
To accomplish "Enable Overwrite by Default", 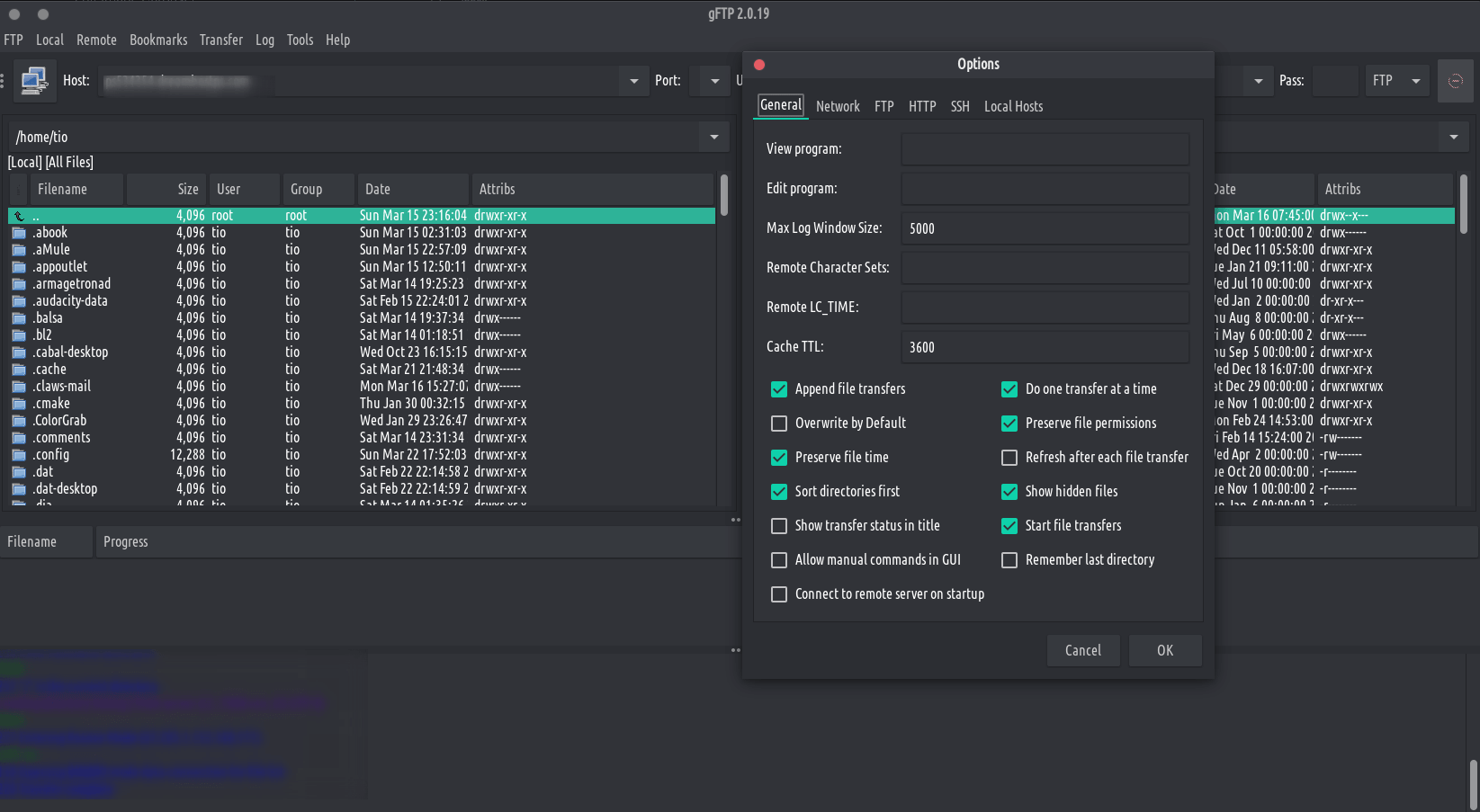I will [x=779, y=424].
